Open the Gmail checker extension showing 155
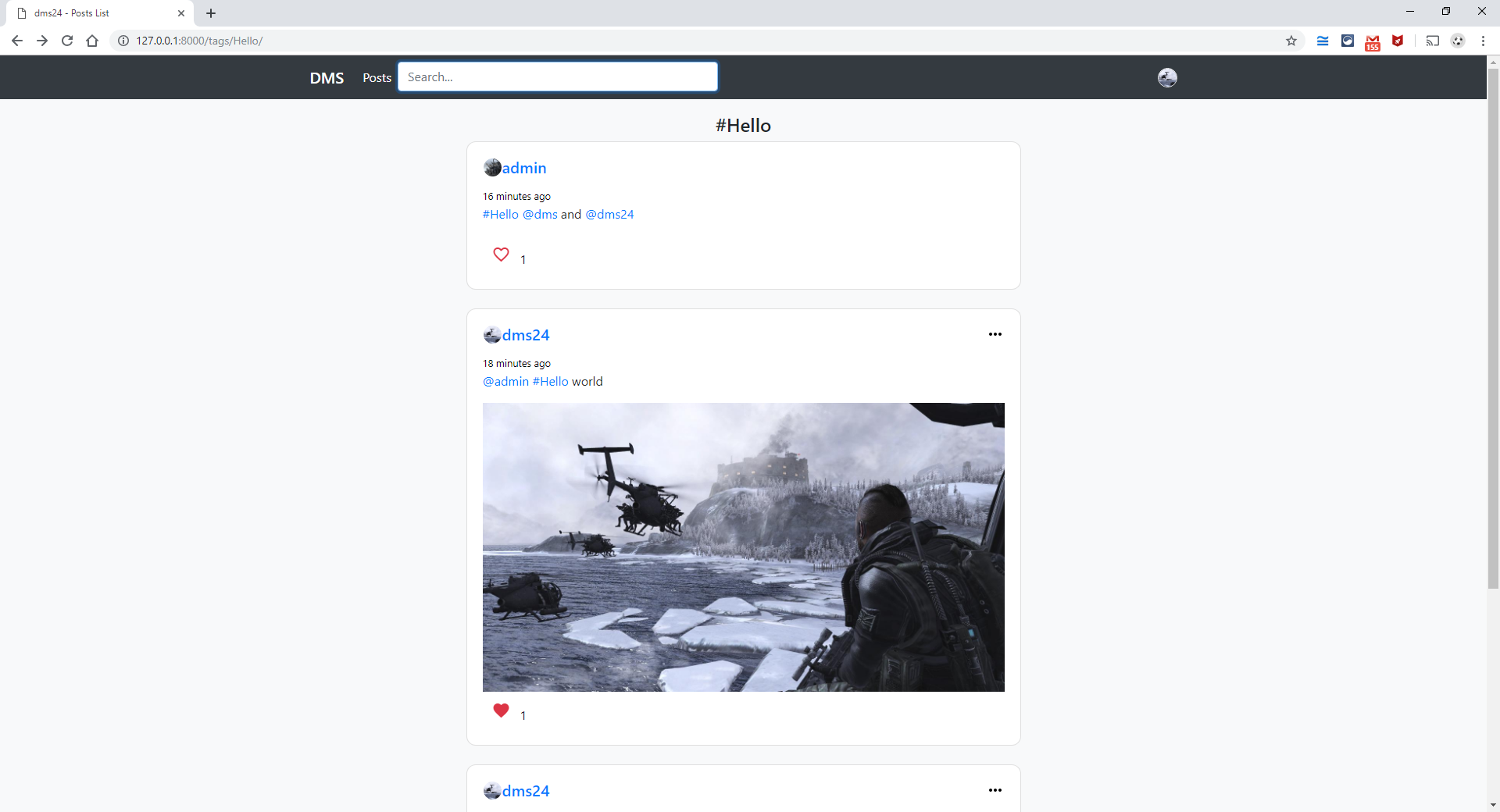1500x812 pixels. pyautogui.click(x=1373, y=42)
